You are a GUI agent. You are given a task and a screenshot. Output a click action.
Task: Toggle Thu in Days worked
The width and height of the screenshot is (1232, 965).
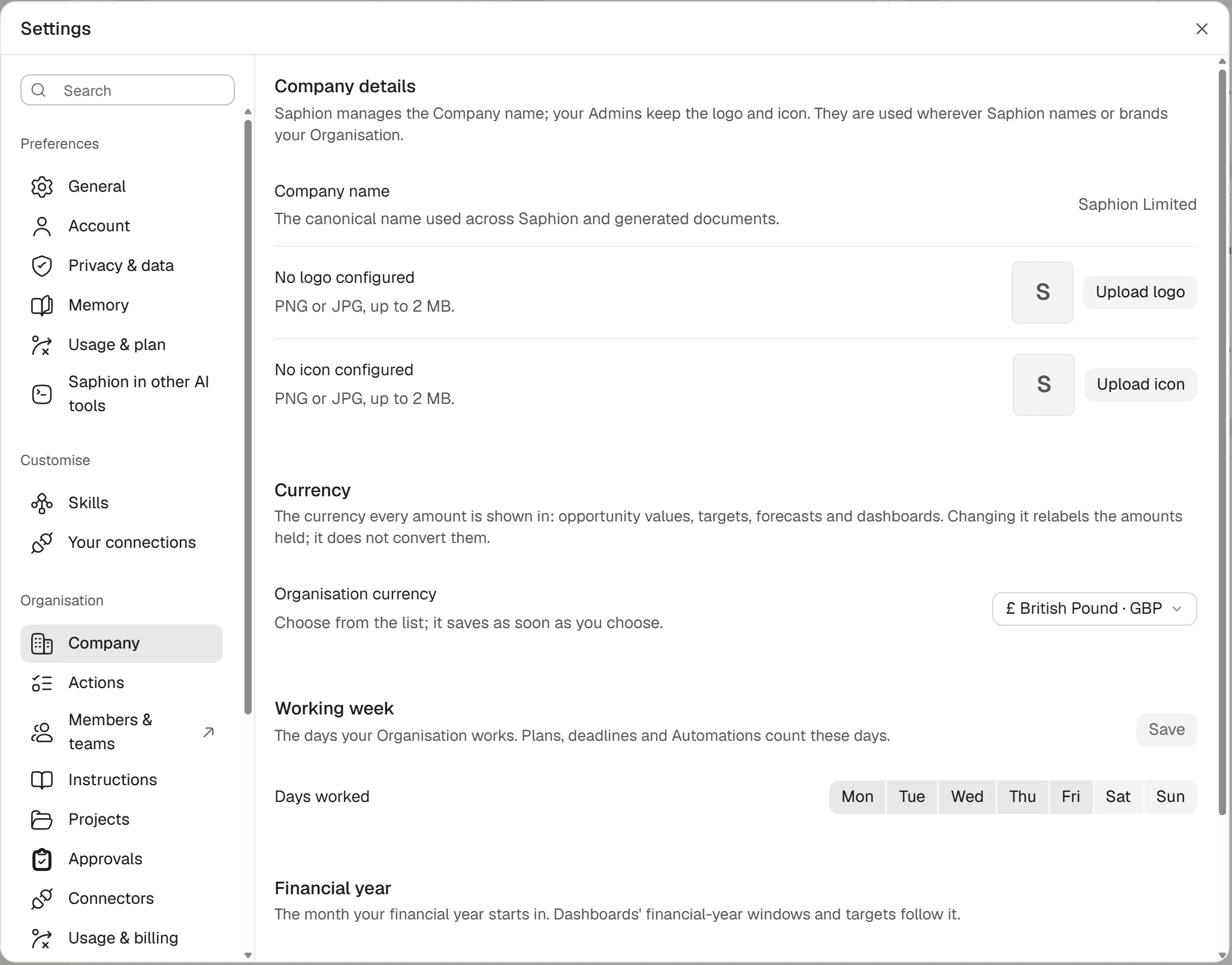(1022, 797)
